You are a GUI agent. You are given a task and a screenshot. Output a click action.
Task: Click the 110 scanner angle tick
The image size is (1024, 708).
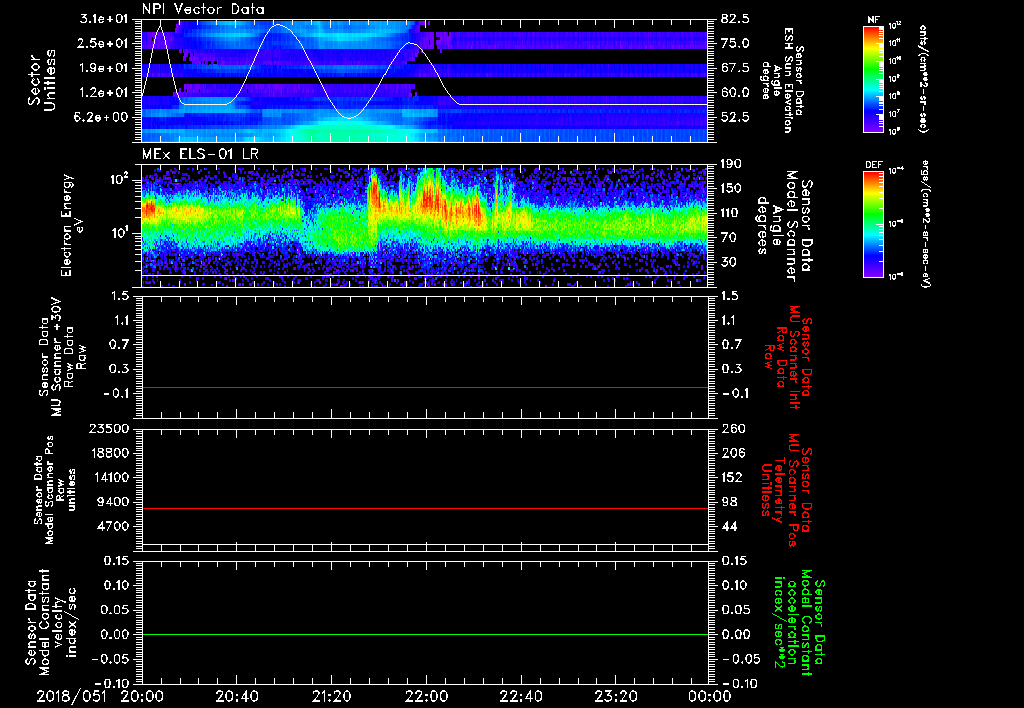732,213
